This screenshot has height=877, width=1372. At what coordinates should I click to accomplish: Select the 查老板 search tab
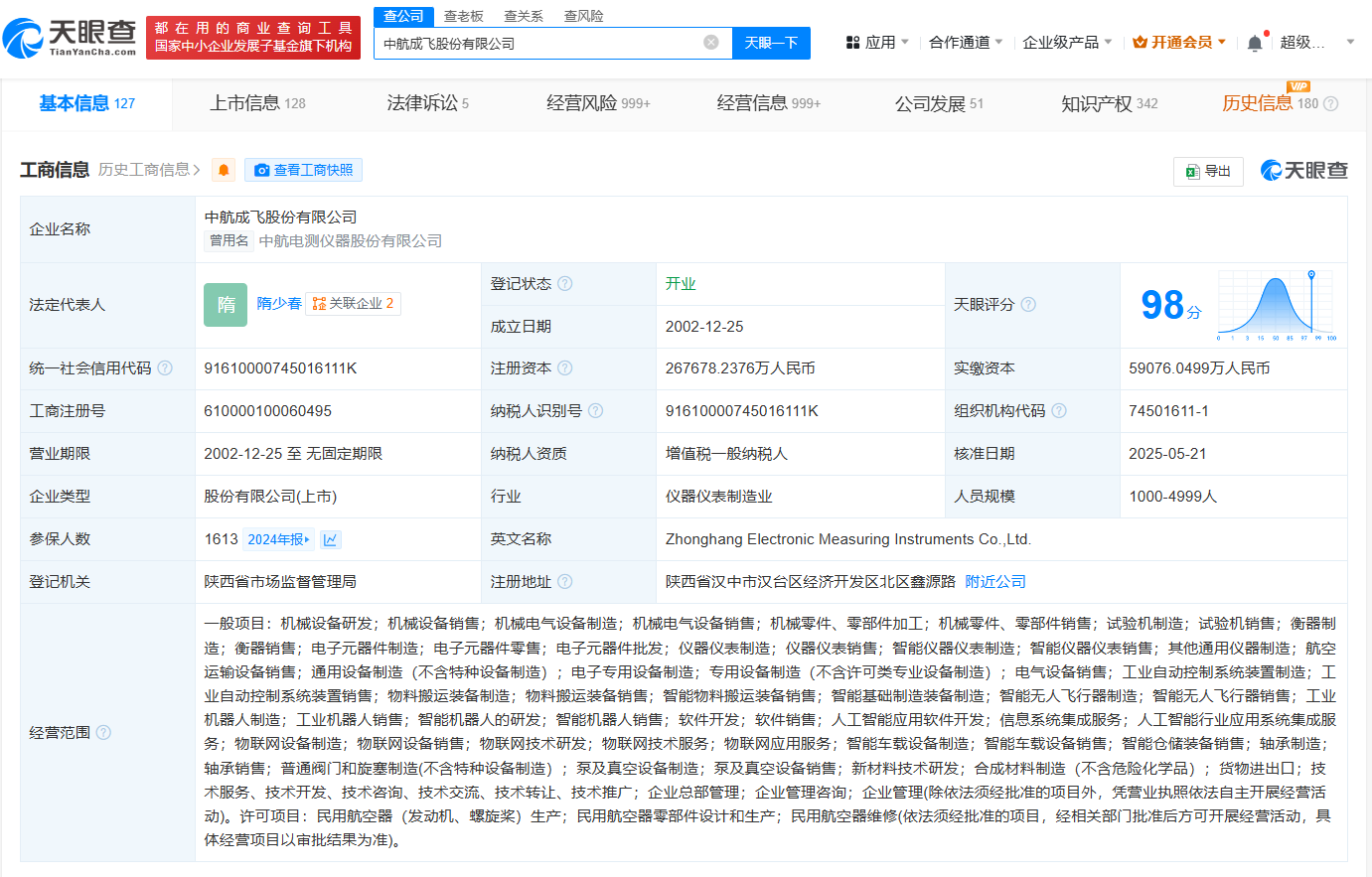(x=463, y=16)
